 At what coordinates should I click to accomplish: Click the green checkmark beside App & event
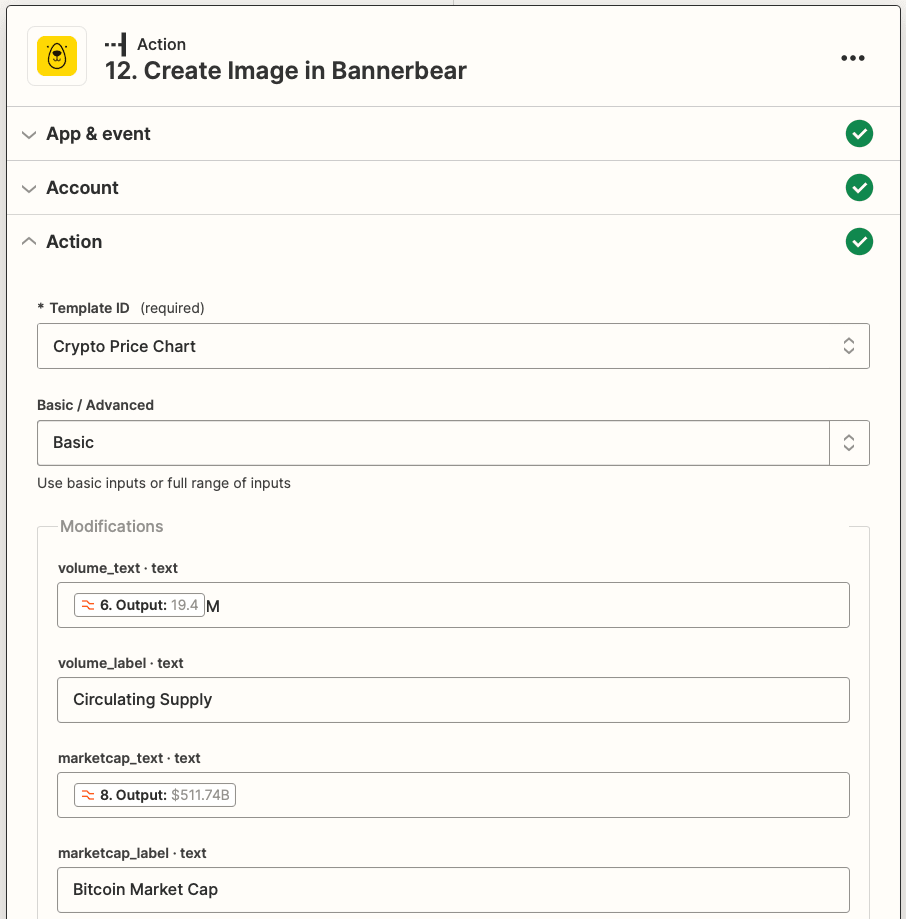point(859,133)
